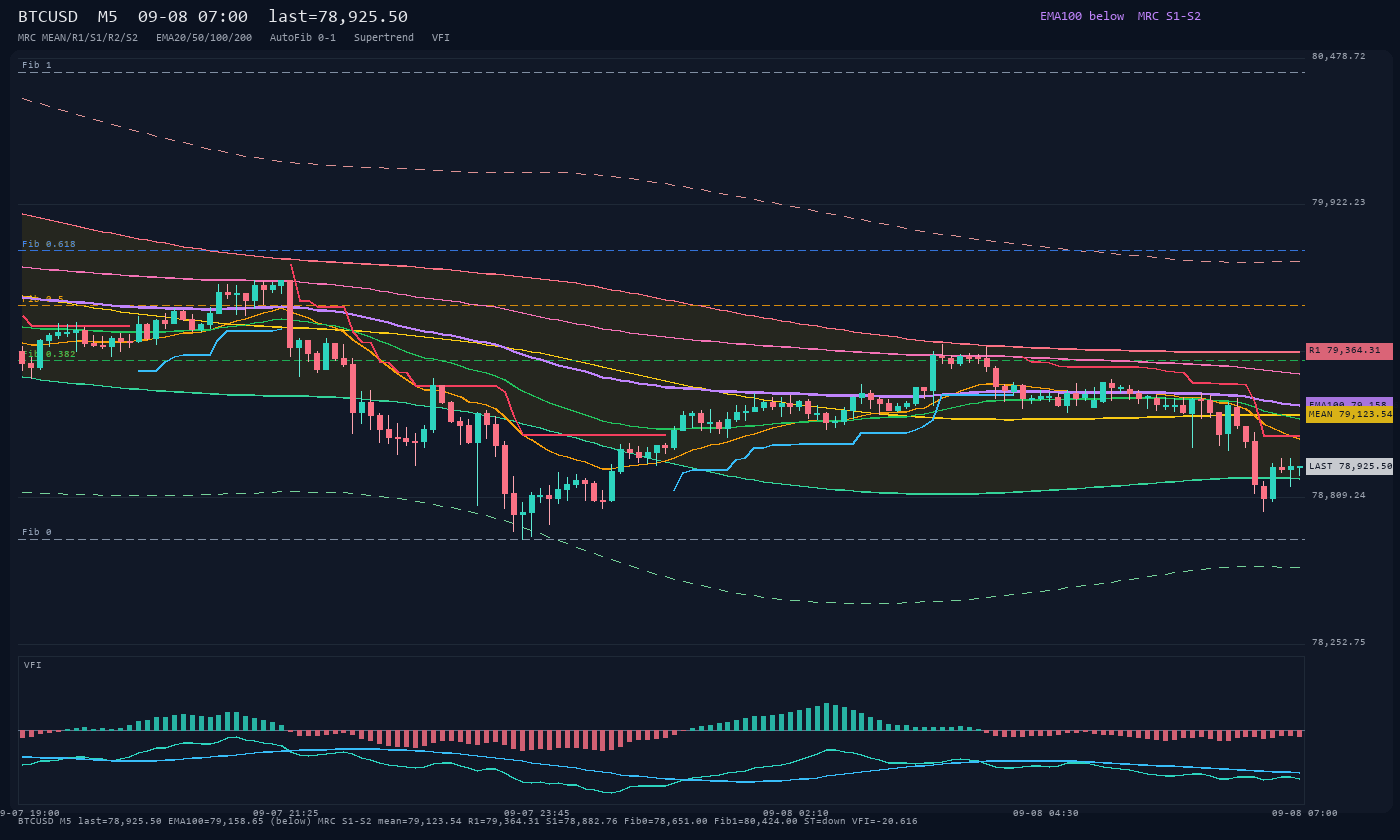Select the "EMA20/50/100/200" indicator legend entry
This screenshot has height=840, width=1400.
point(204,37)
